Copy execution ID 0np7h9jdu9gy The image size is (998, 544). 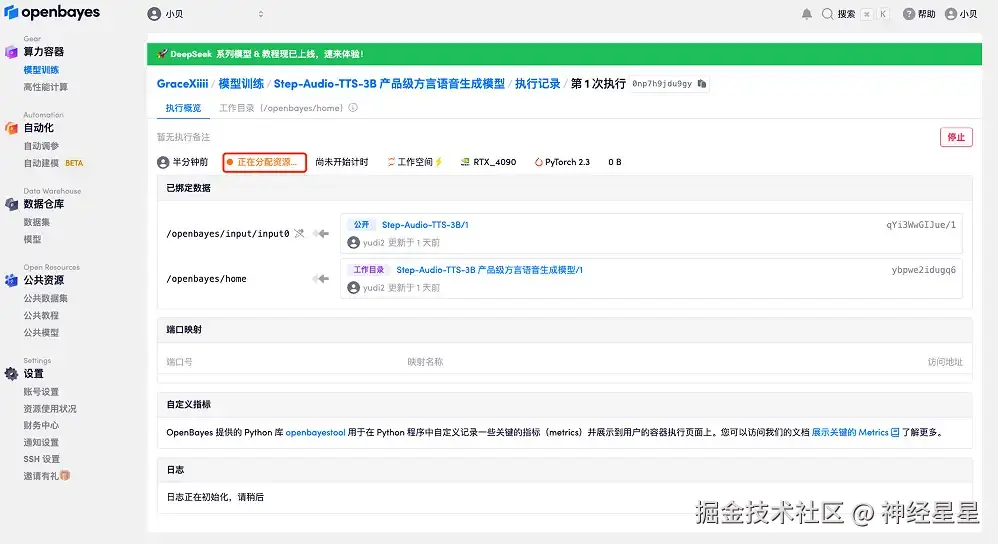[x=702, y=83]
